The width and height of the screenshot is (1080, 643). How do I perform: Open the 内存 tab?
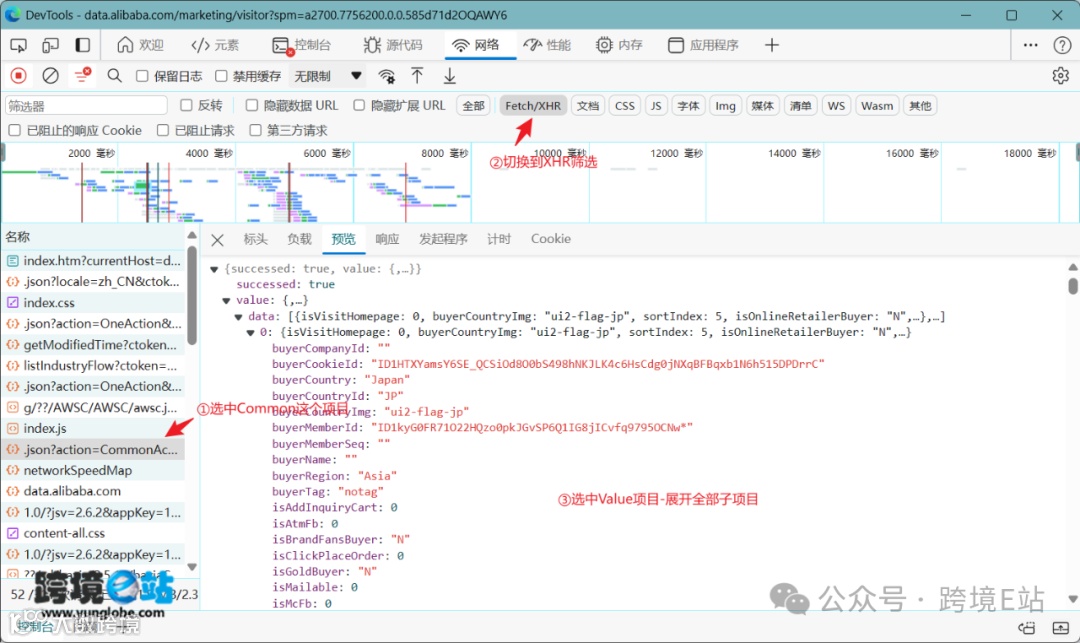(x=619, y=45)
